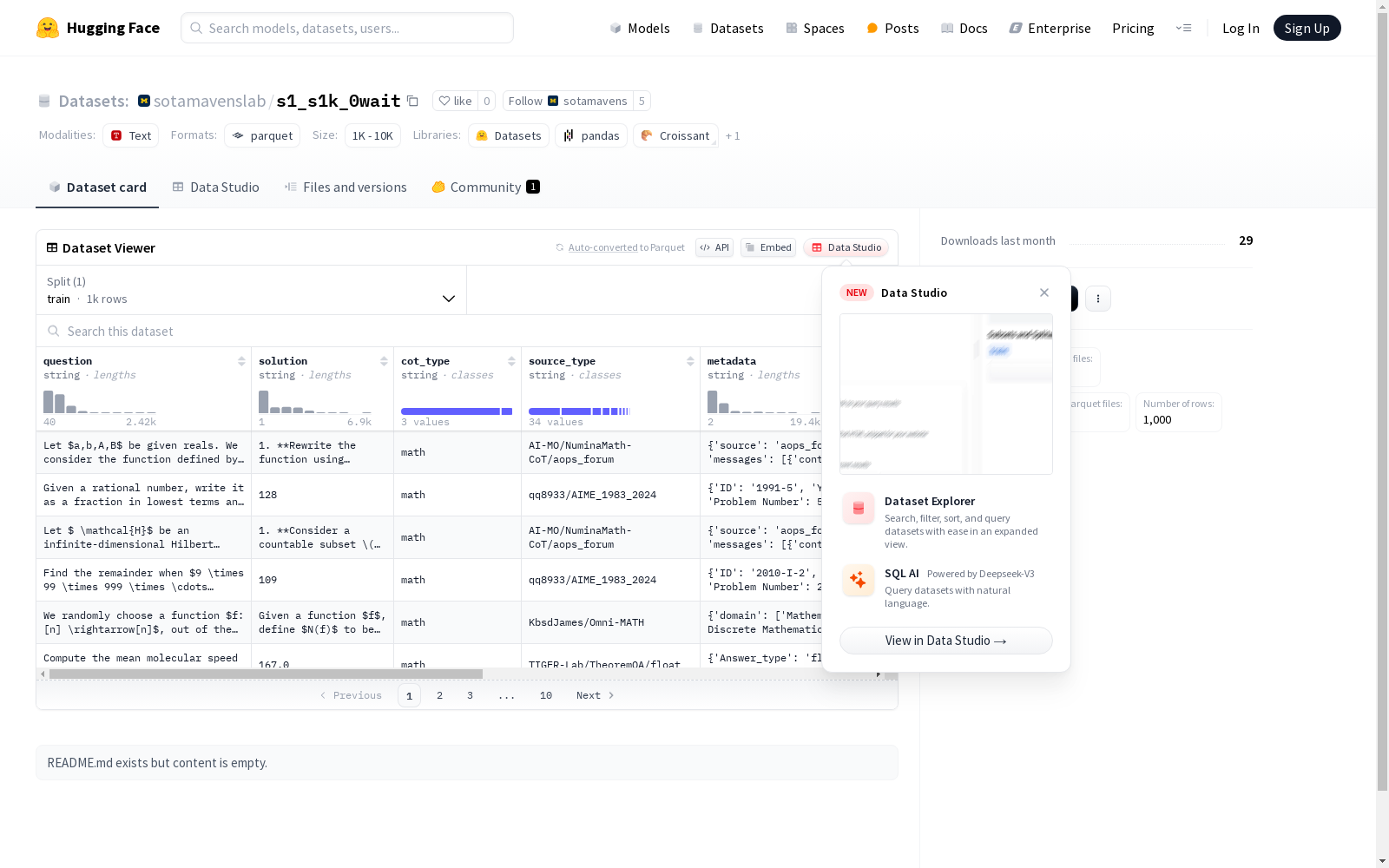Click the Dataset Explorer icon
Screen dimensions: 1389x868
point(859,509)
